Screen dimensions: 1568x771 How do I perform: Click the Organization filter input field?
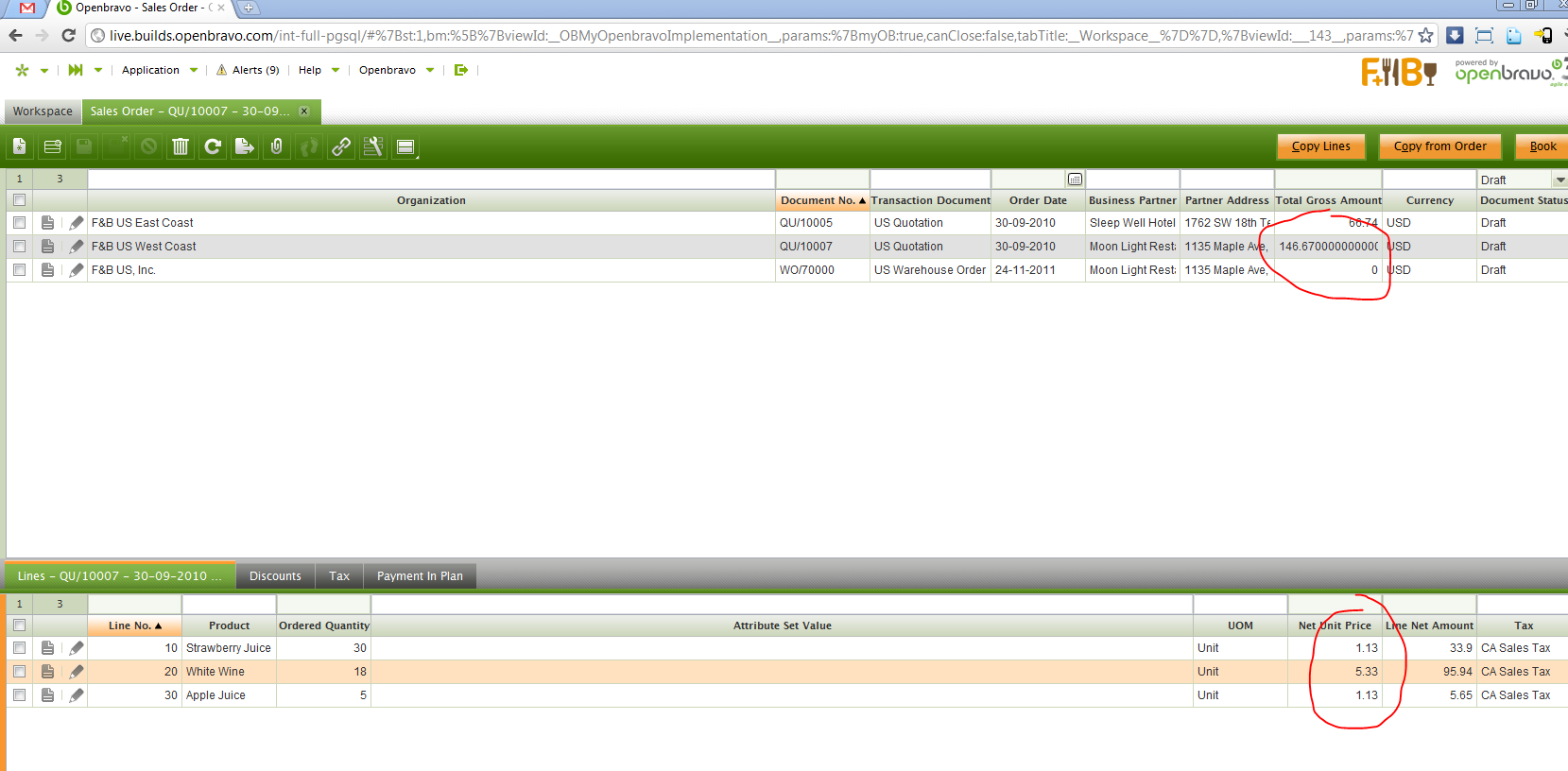pyautogui.click(x=431, y=180)
